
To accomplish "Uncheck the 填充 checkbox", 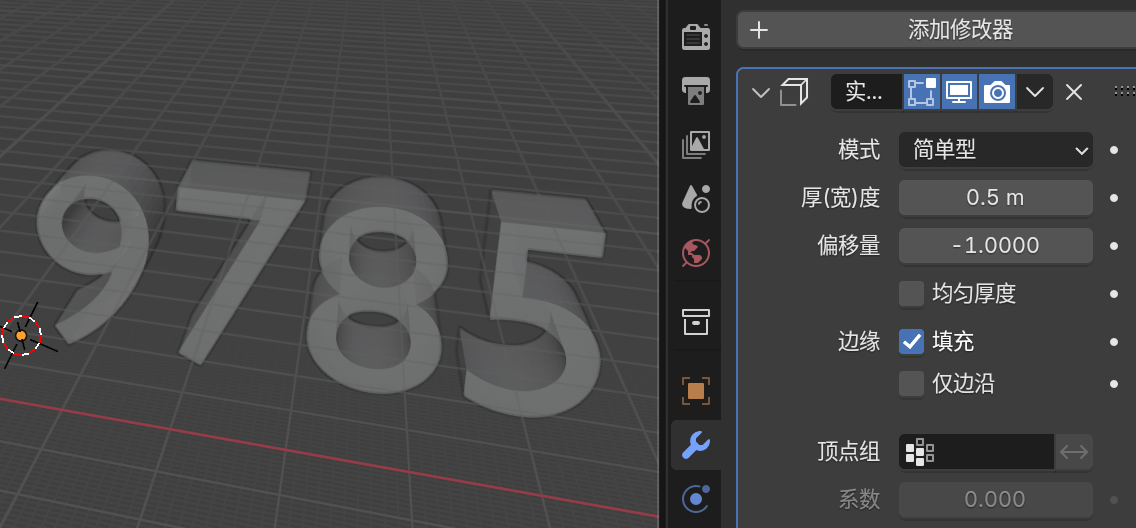I will [911, 341].
